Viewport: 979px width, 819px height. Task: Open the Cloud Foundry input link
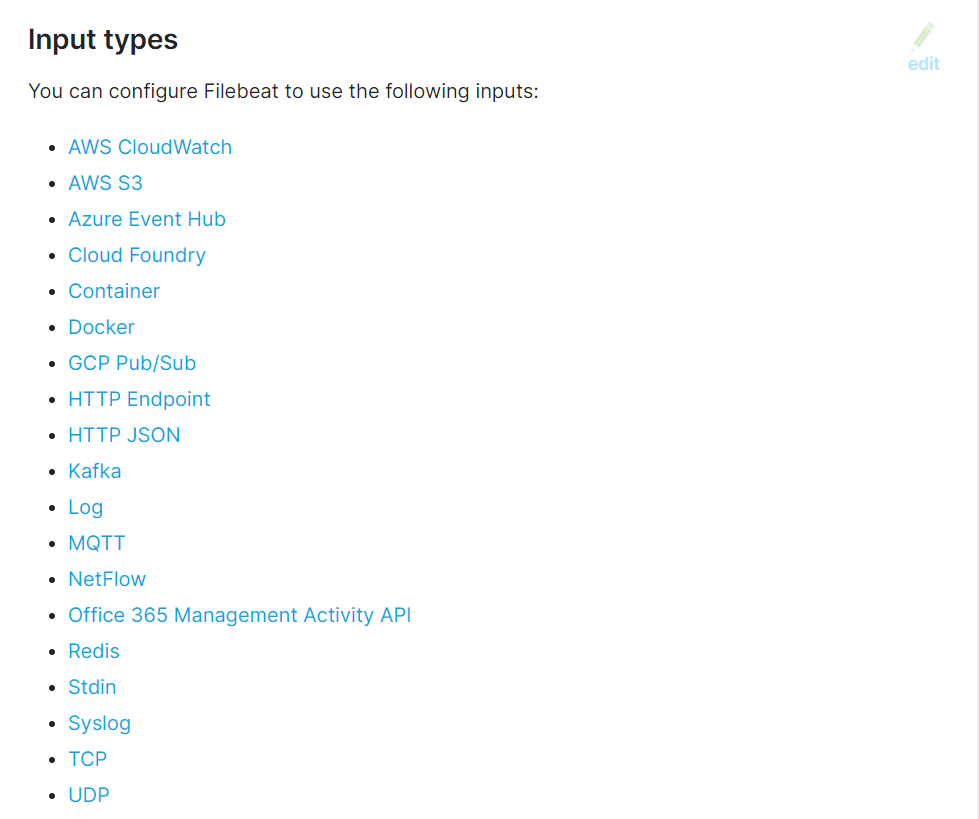[x=137, y=255]
